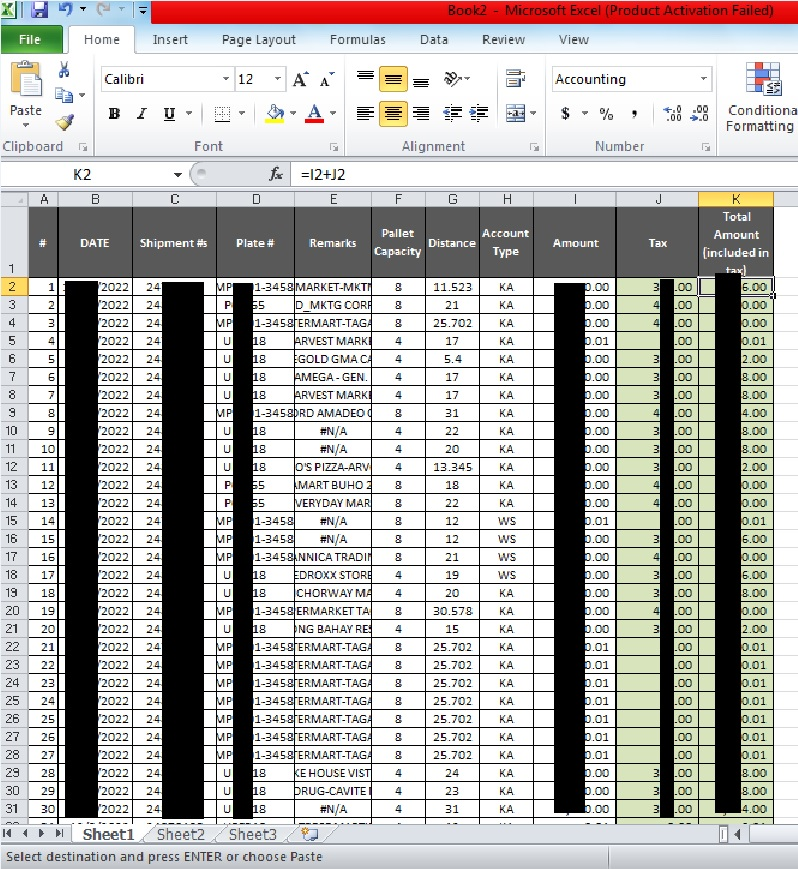The width and height of the screenshot is (798, 869).
Task: Apply the yellow Fill Color bucket
Action: [275, 114]
